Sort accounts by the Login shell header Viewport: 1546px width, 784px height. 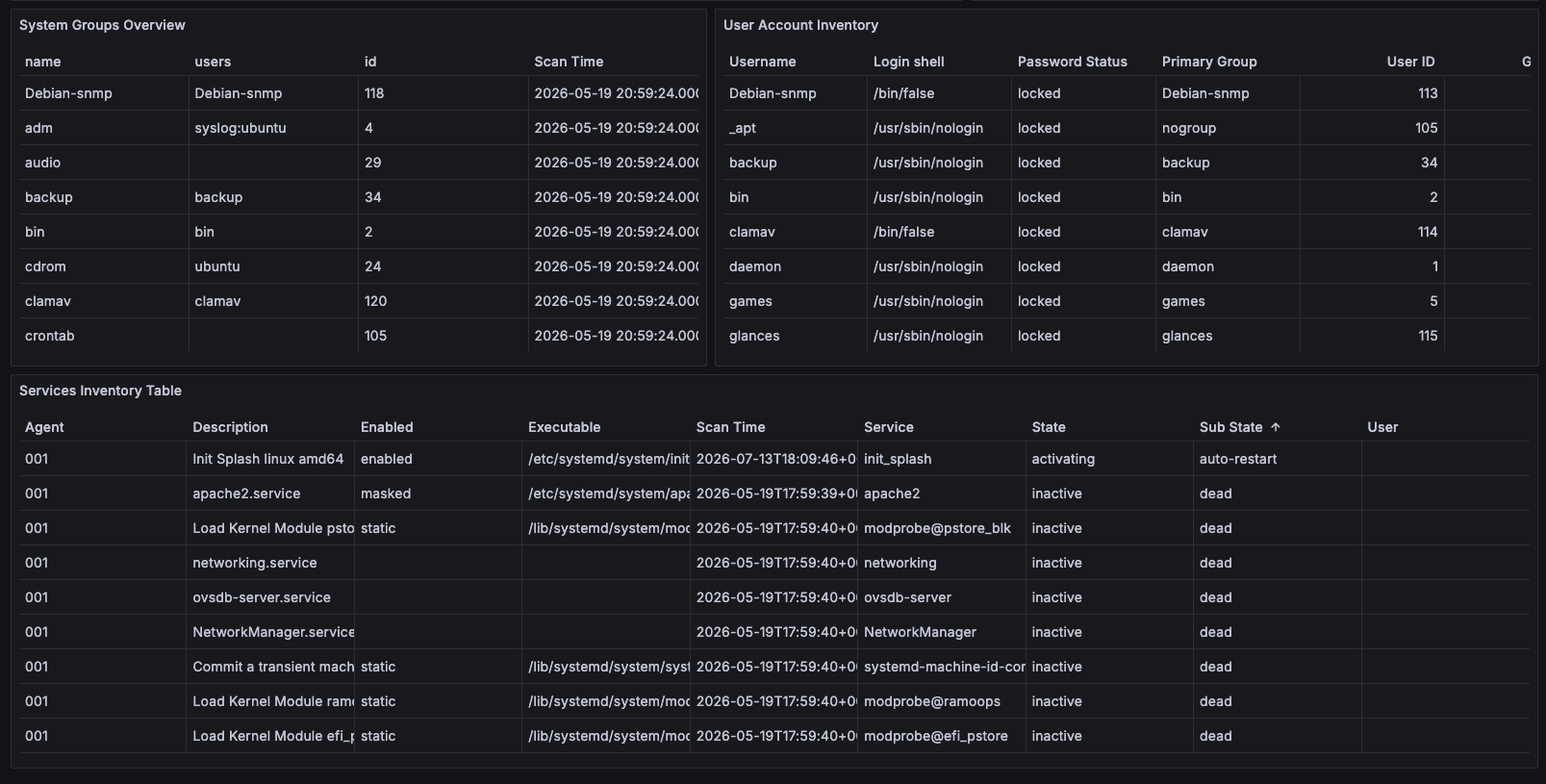coord(909,62)
